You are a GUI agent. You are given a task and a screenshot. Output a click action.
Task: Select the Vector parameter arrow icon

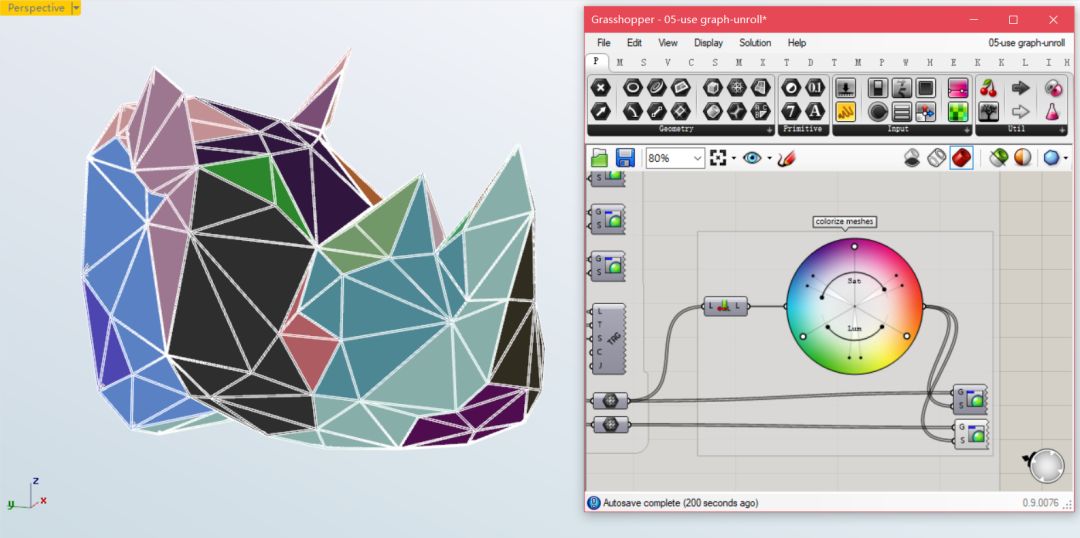point(601,111)
